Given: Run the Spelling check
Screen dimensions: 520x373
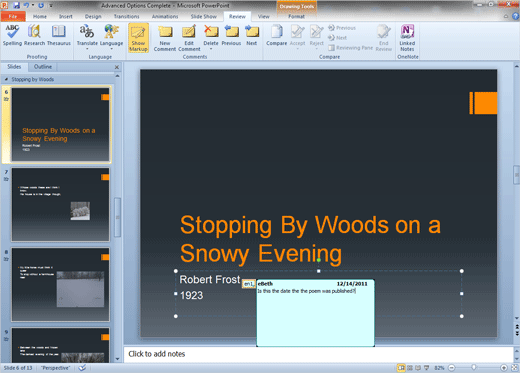Looking at the screenshot, I should click(x=12, y=35).
